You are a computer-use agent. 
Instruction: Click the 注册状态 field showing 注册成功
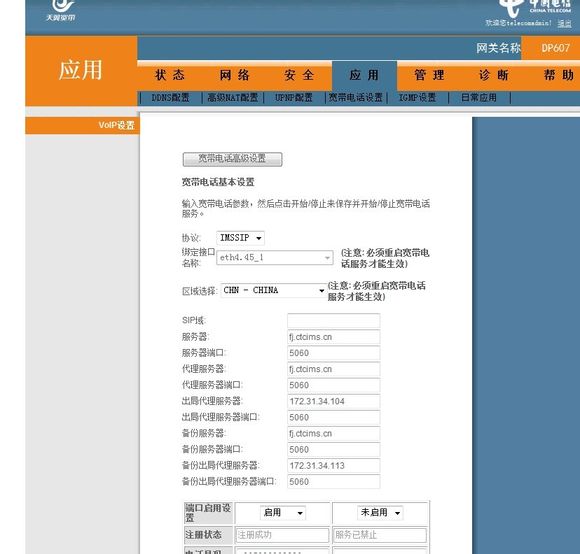click(282, 535)
